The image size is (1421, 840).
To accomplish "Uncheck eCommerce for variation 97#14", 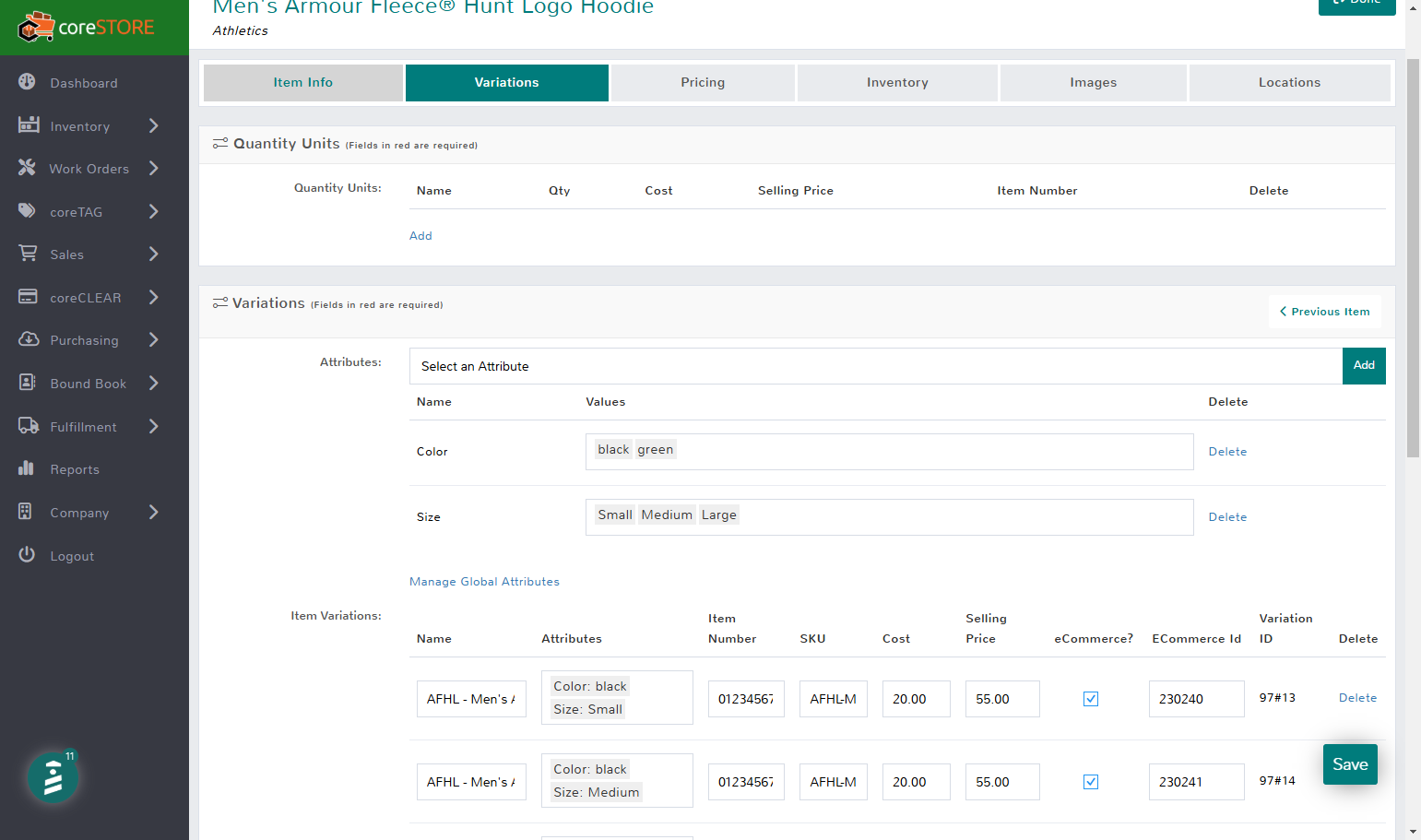I will point(1091,782).
